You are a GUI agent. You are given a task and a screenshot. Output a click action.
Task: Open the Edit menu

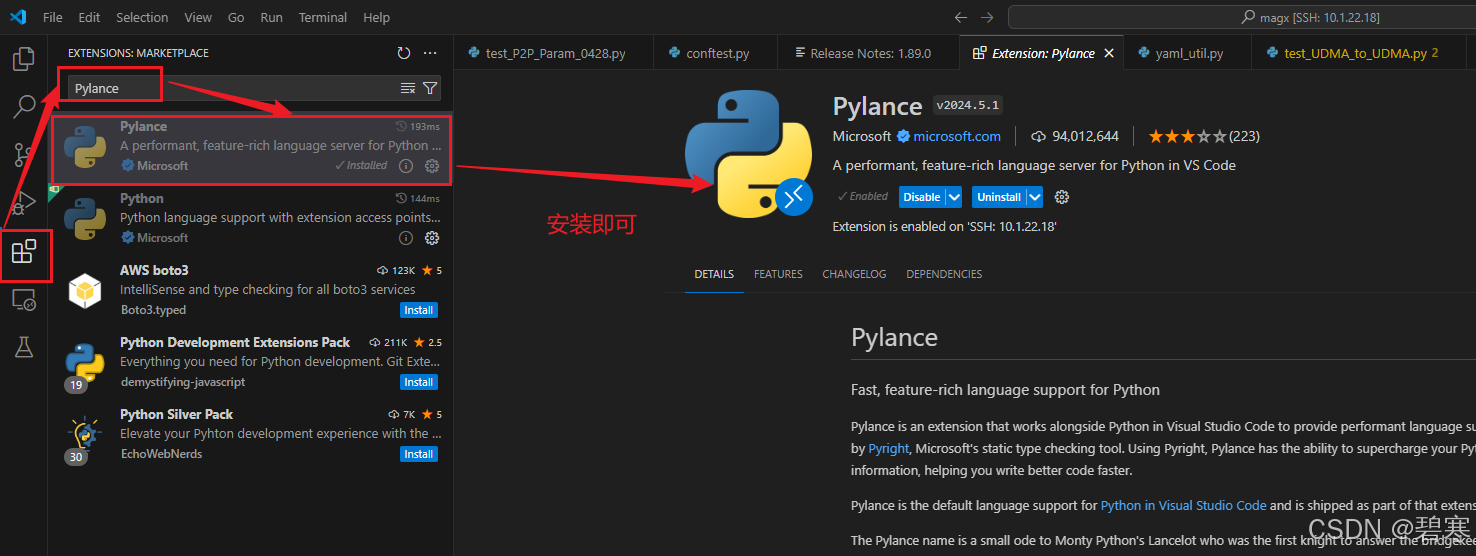(89, 17)
